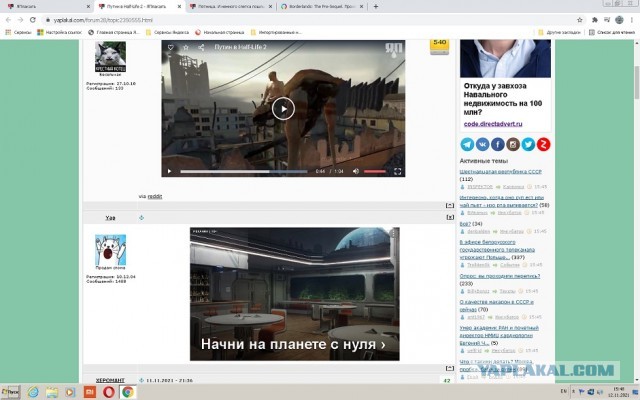This screenshot has height=400, width=640.
Task: Bookmark this page with the star icon
Action: (580, 20)
